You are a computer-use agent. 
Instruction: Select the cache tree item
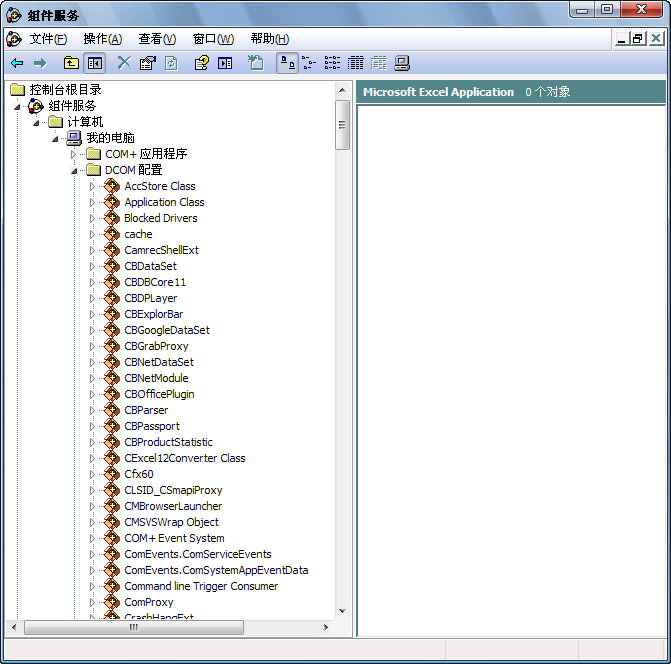138,234
